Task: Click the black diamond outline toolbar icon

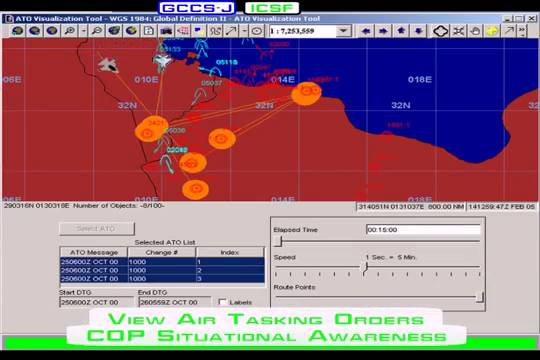Action: coord(440,31)
